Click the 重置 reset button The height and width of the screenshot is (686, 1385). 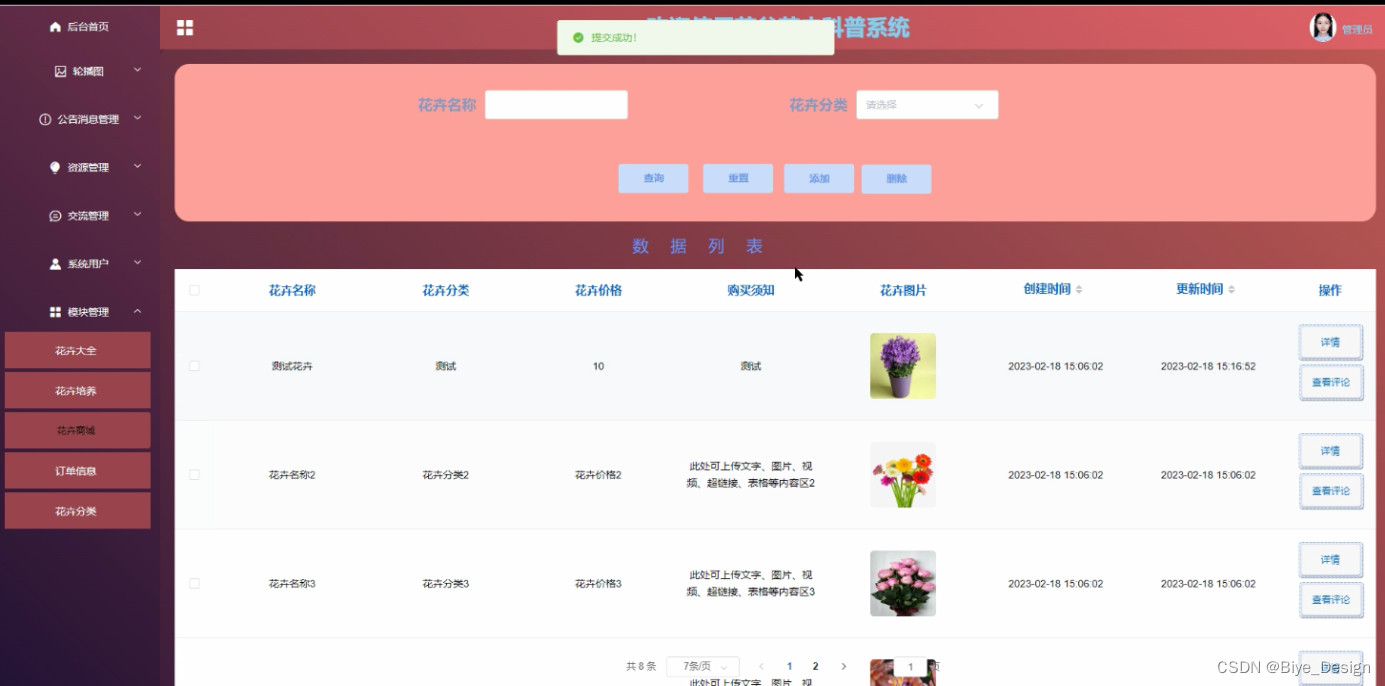[738, 179]
